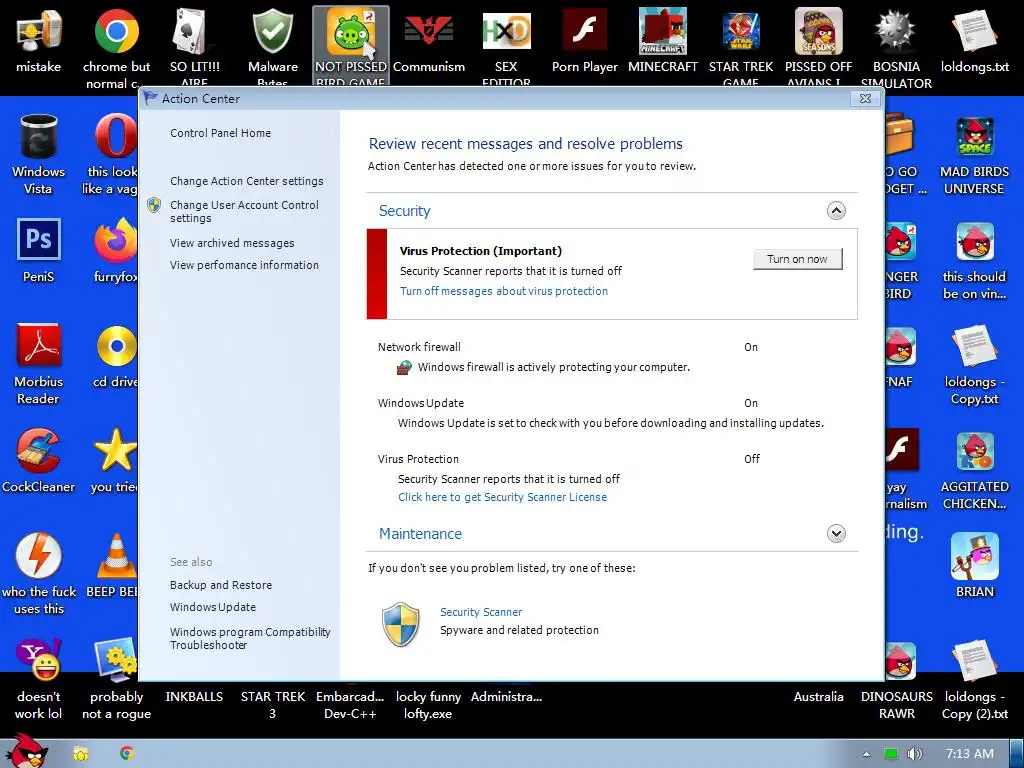Screen dimensions: 1024x768
Task: Open 'View archived messages'
Action: [232, 243]
